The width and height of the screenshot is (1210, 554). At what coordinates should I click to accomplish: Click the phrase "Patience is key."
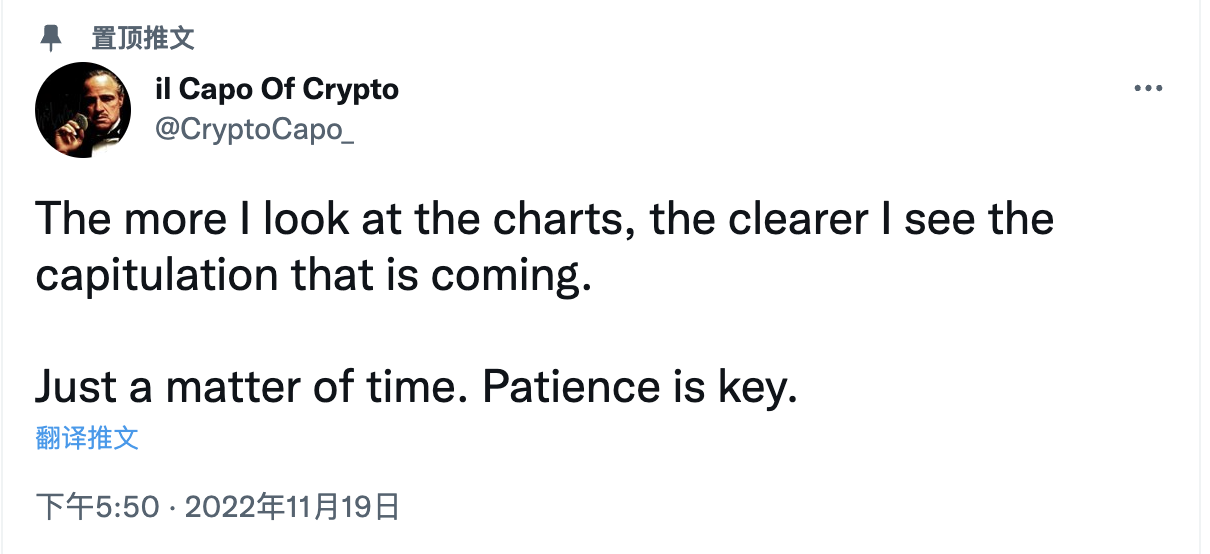[640, 389]
